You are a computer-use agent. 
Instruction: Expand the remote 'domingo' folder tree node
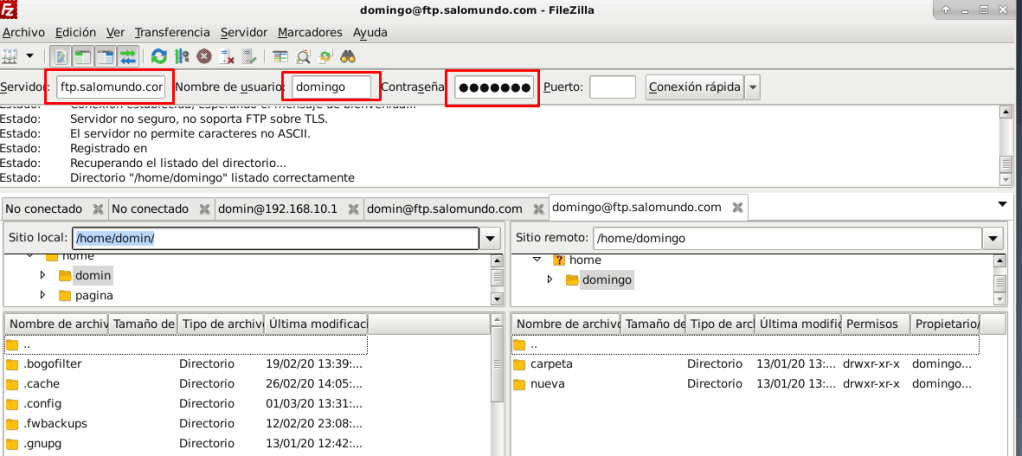point(550,280)
